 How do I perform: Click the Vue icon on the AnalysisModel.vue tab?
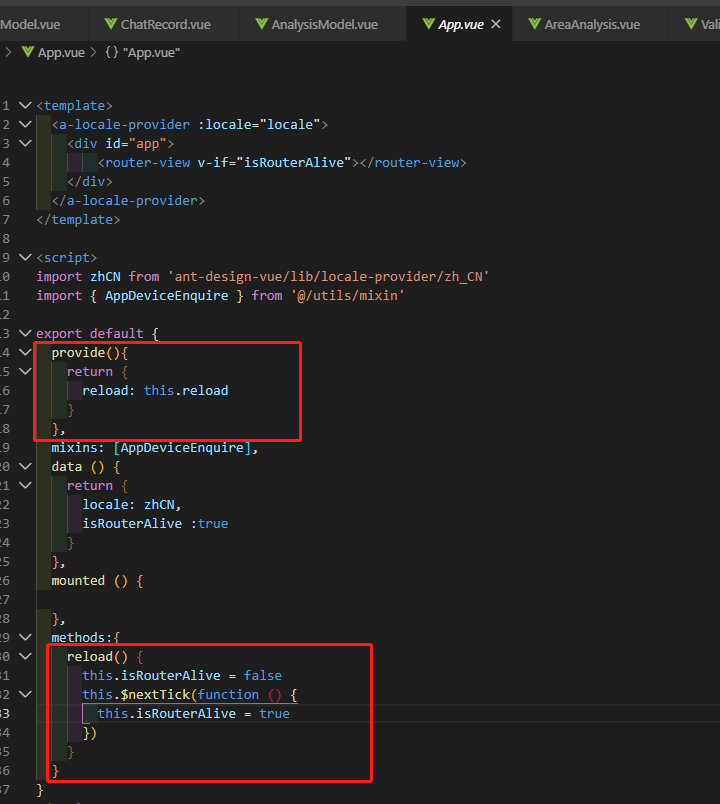(262, 24)
